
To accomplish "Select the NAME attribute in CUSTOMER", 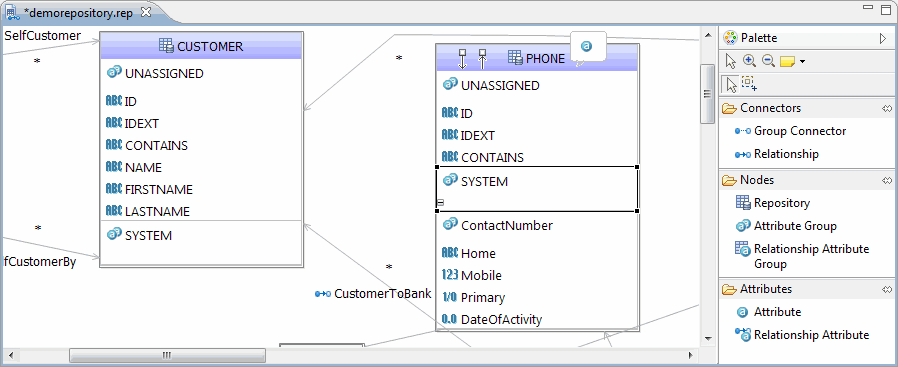I will (134, 167).
